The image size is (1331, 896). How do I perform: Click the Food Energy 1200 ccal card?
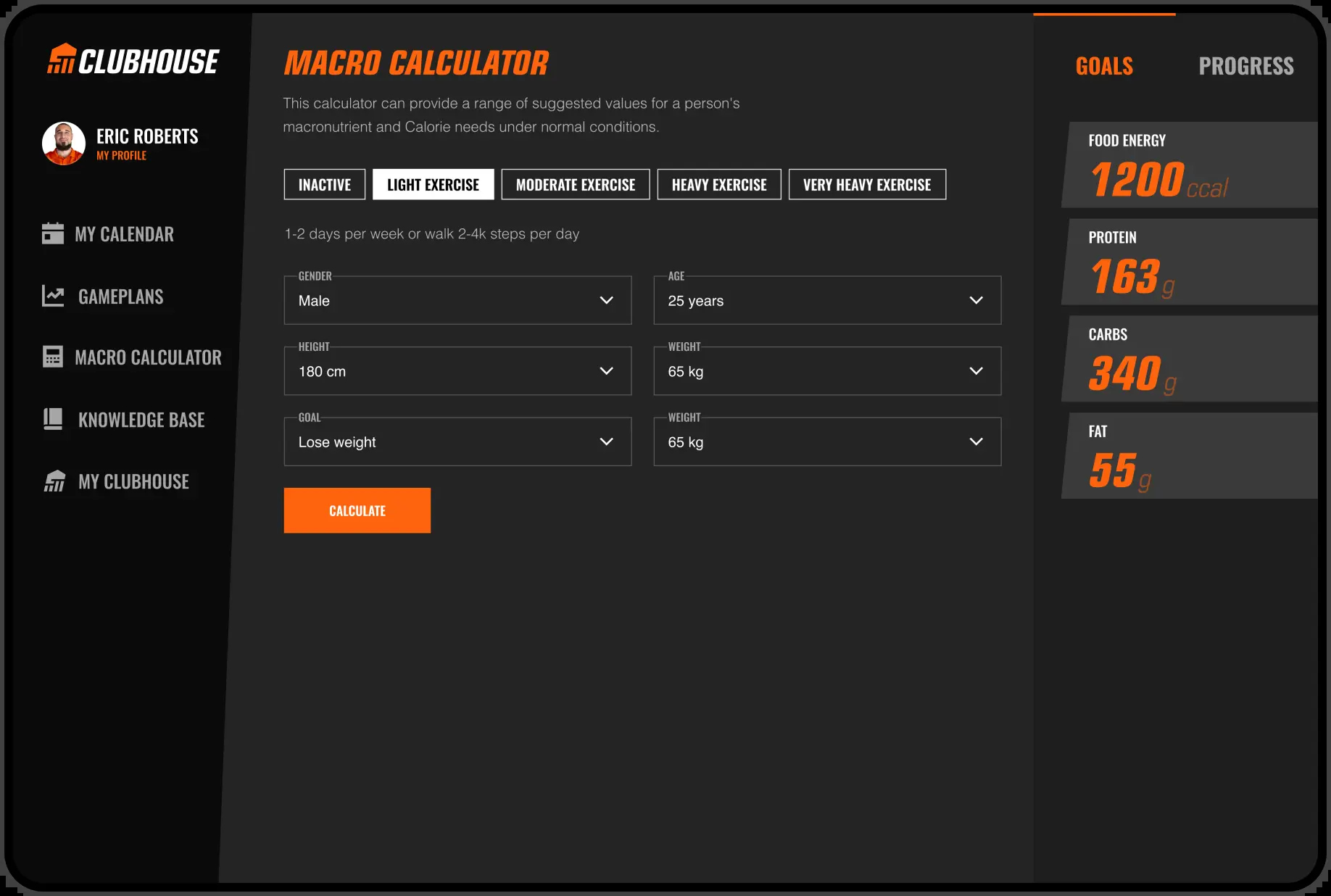1190,165
